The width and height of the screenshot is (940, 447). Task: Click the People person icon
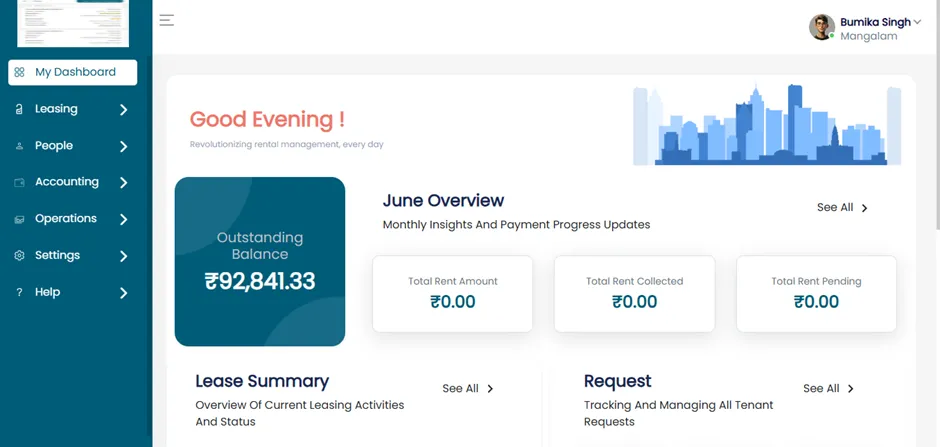(x=19, y=146)
